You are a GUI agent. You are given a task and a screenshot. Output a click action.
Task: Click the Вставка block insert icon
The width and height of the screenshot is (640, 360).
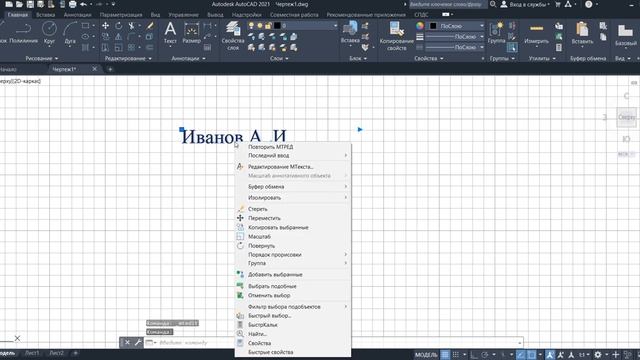[350, 32]
